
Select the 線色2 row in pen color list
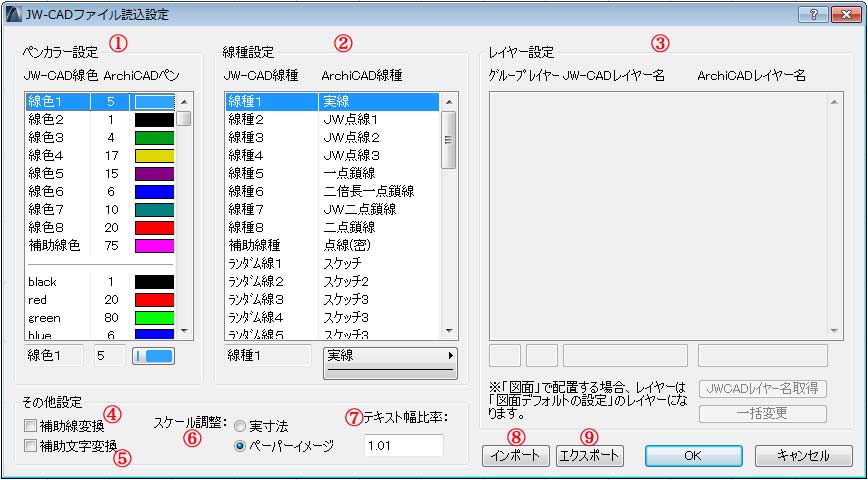pos(101,120)
